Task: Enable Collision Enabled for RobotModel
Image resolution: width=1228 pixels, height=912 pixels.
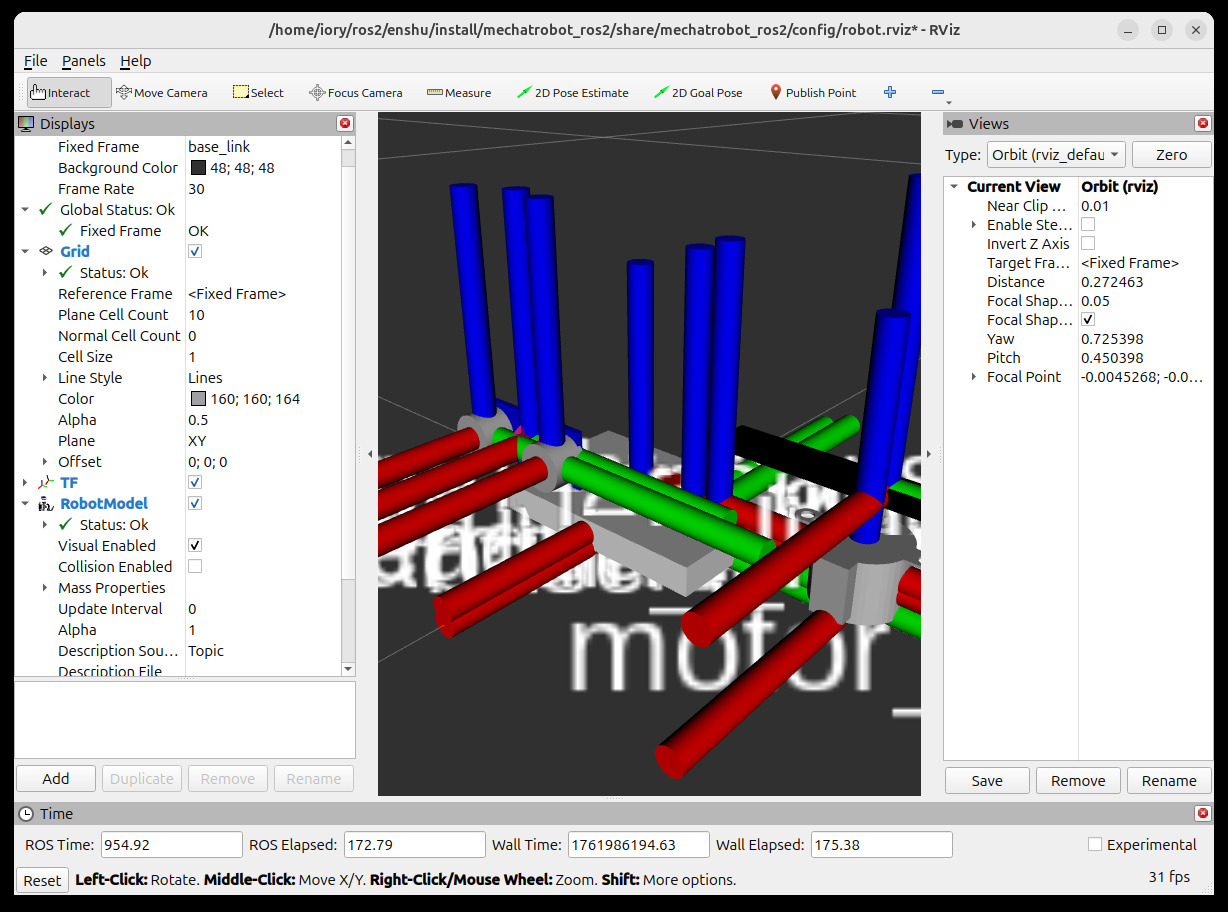Action: tap(194, 566)
